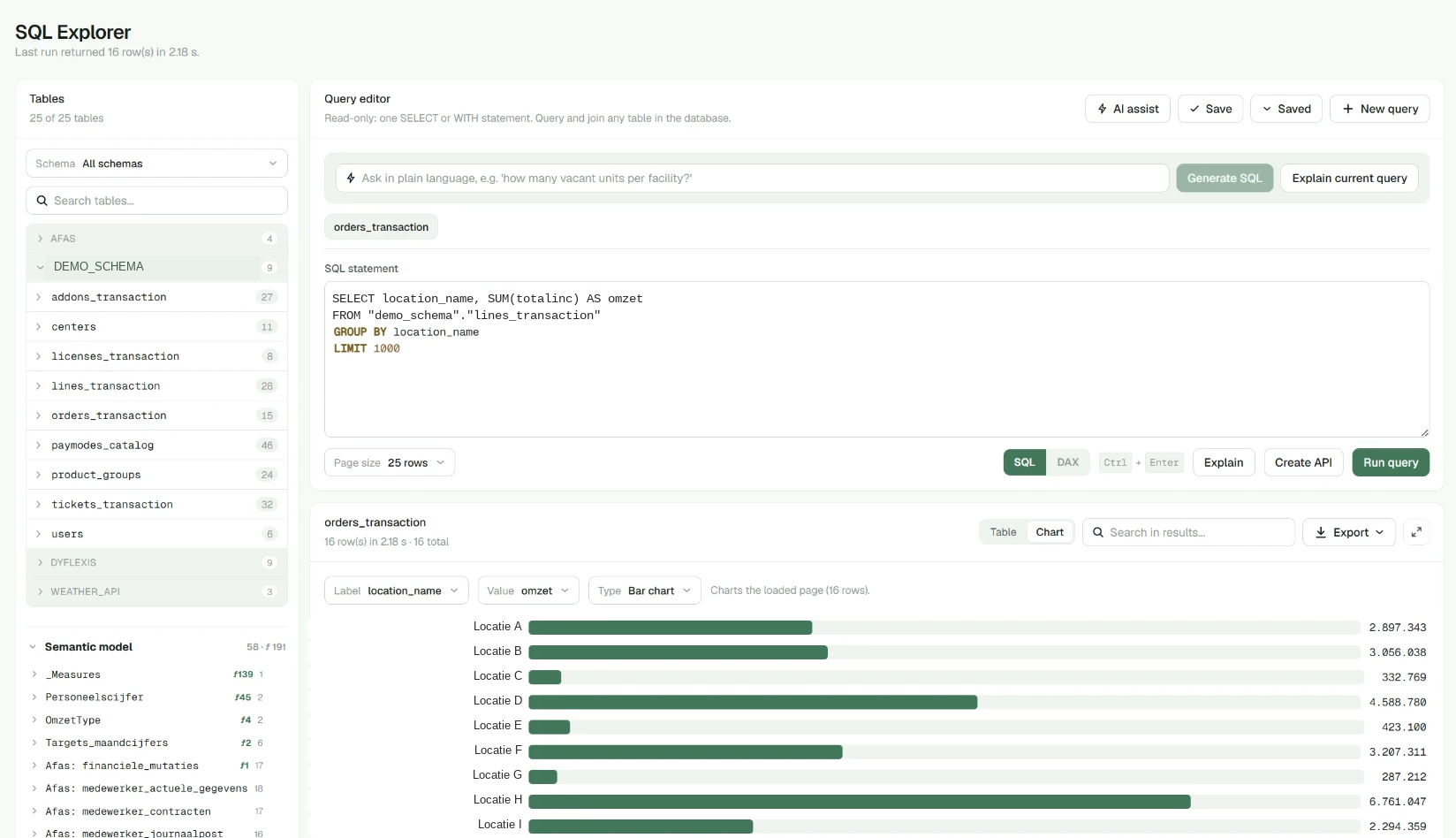Click inside the SQL statement editor
Screen dimensions: 1456x838
876,359
